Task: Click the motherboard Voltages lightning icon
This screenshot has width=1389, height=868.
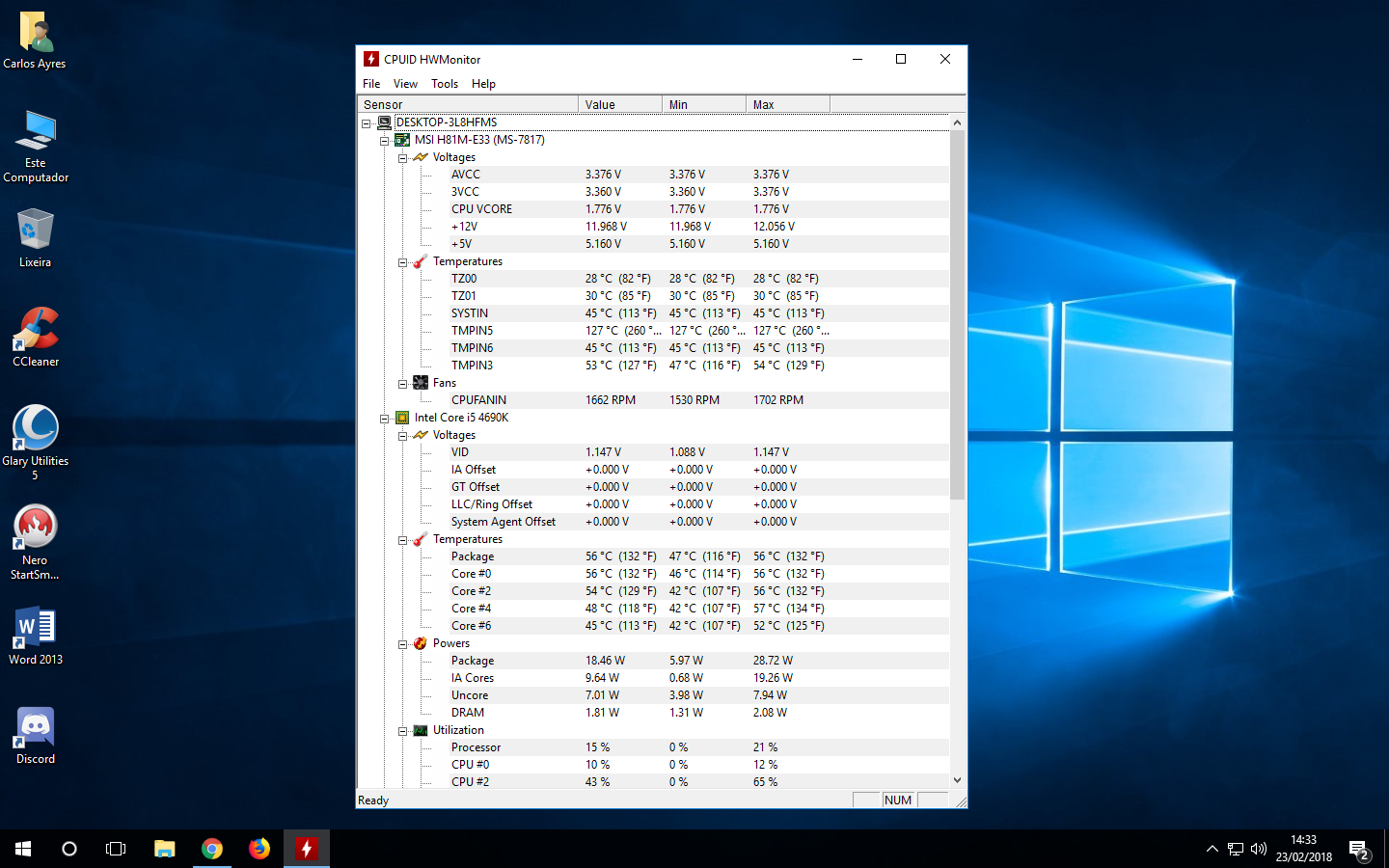Action: [421, 157]
